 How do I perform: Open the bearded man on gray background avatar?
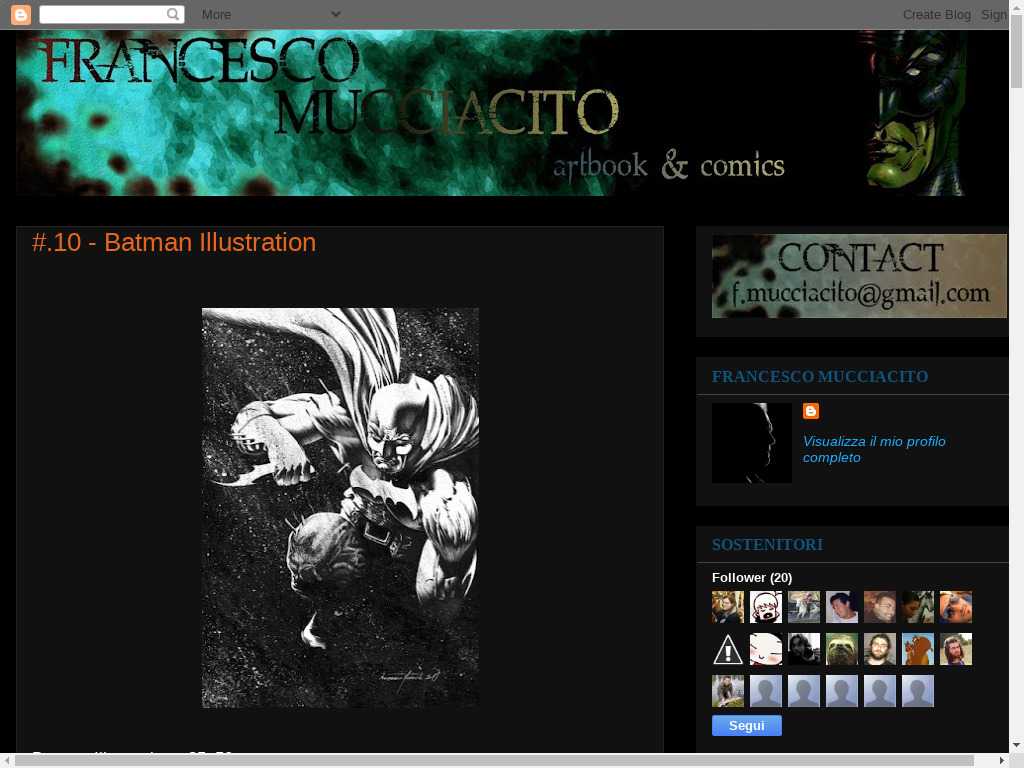(880, 649)
